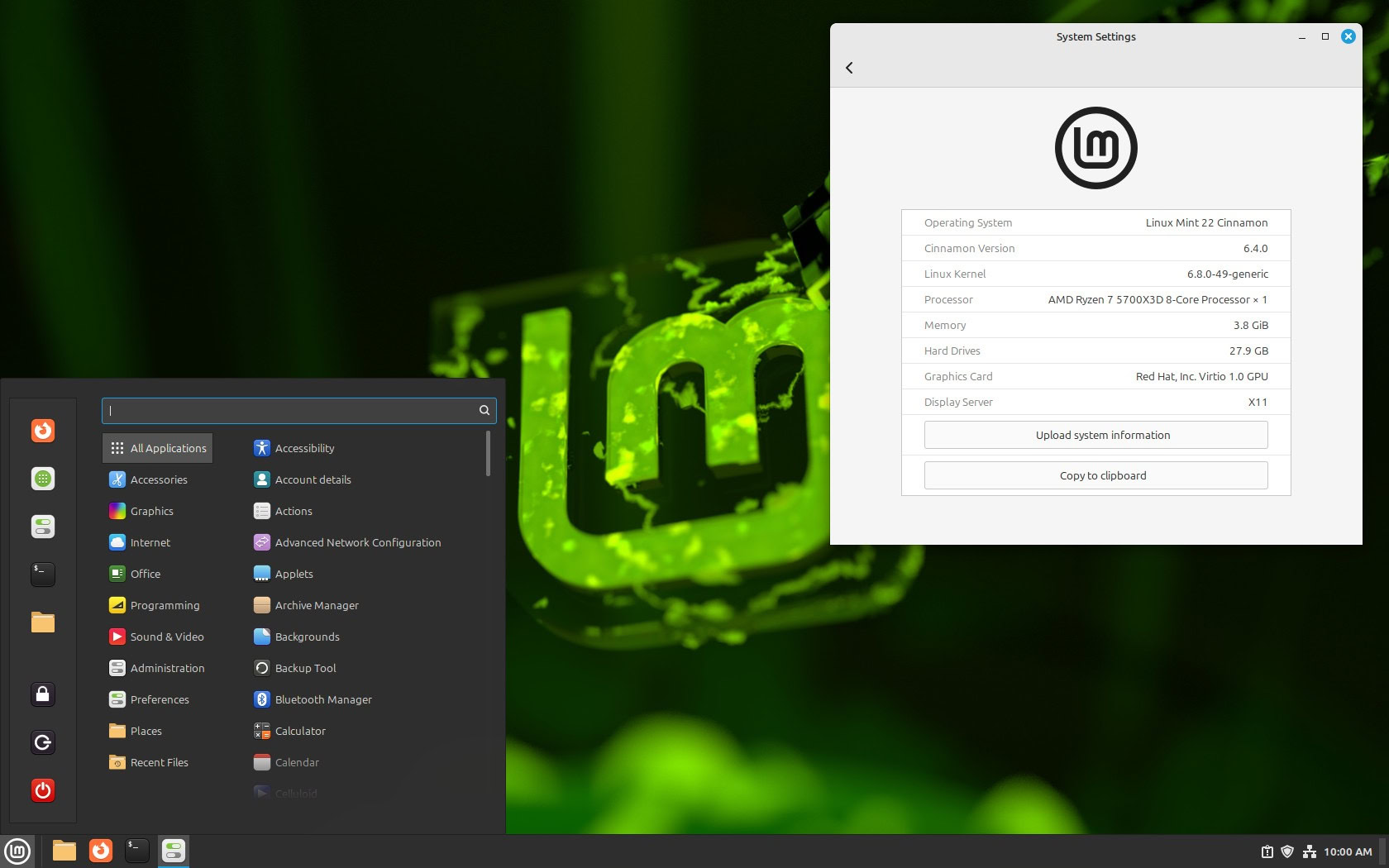The width and height of the screenshot is (1389, 868).
Task: Click the Display Server value 'X11'
Action: point(1258,402)
